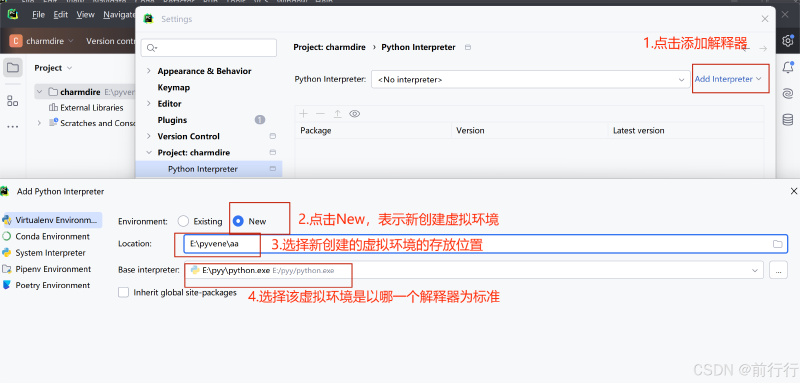Open the Edit menu
800x383 pixels.
(61, 15)
